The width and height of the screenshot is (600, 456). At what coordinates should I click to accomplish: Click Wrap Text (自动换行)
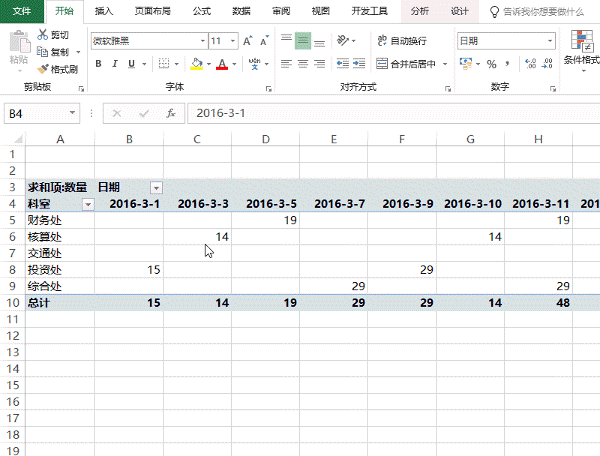pyautogui.click(x=402, y=41)
